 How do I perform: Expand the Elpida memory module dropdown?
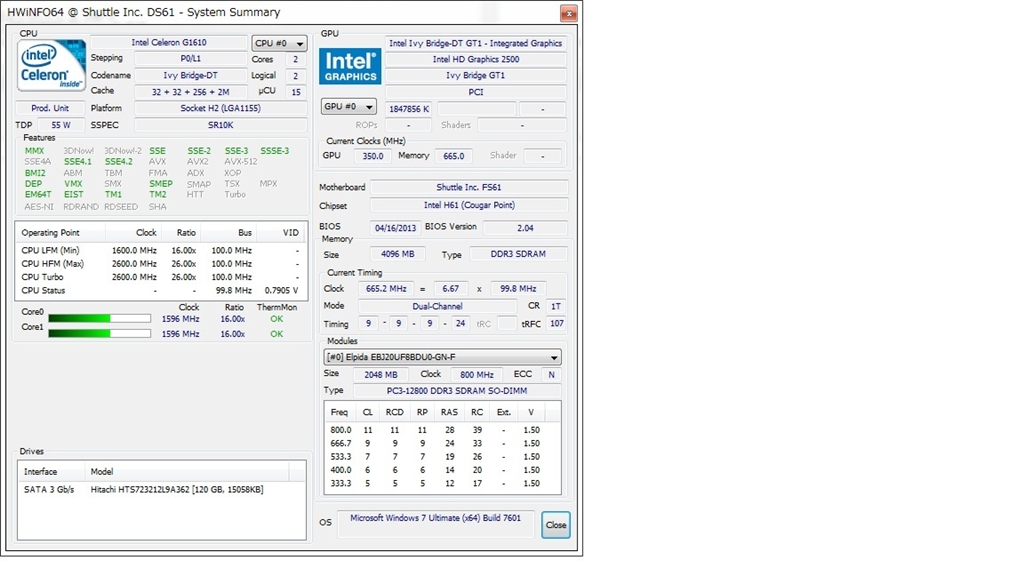pyautogui.click(x=442, y=357)
